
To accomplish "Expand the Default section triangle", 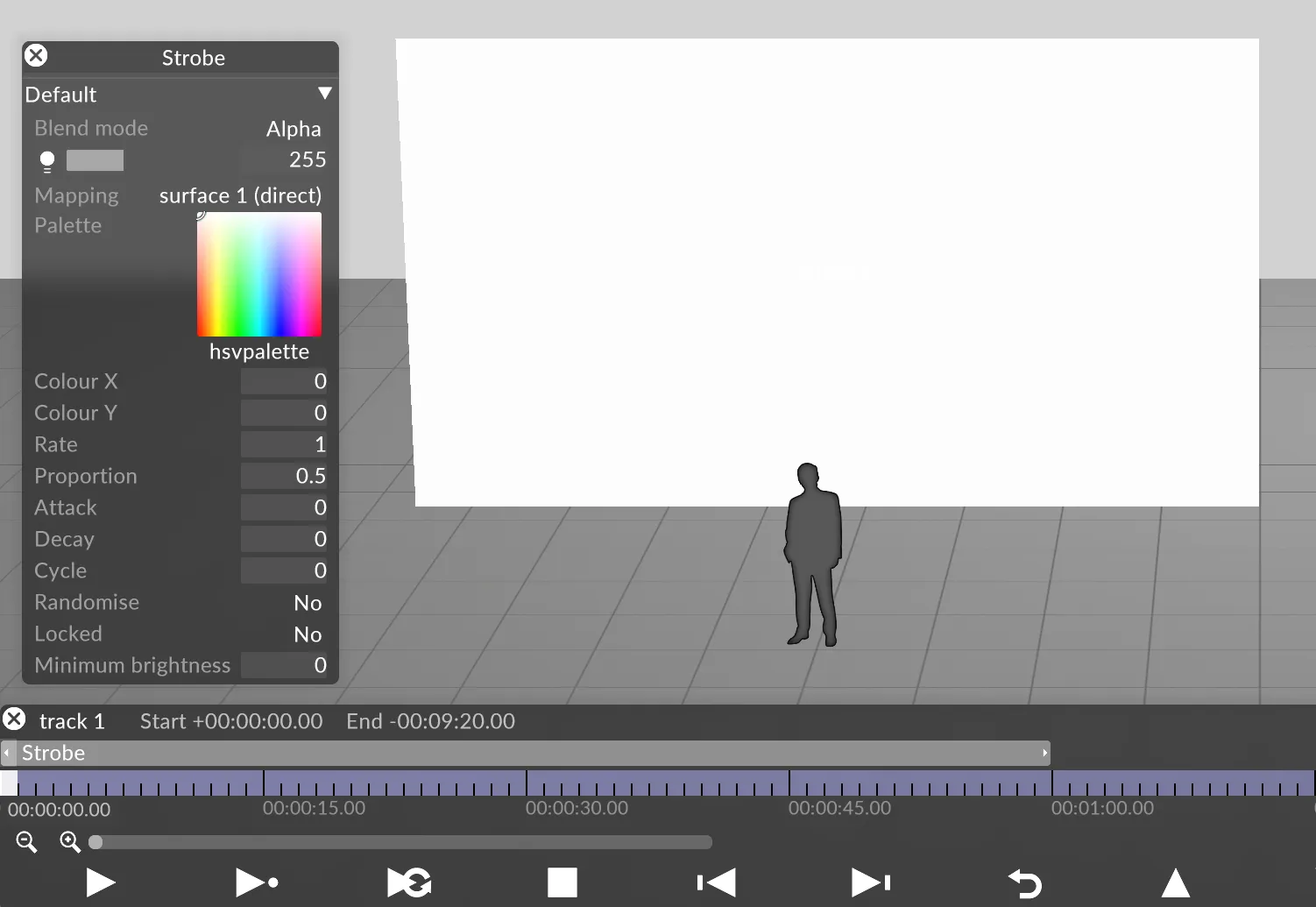I will click(325, 94).
